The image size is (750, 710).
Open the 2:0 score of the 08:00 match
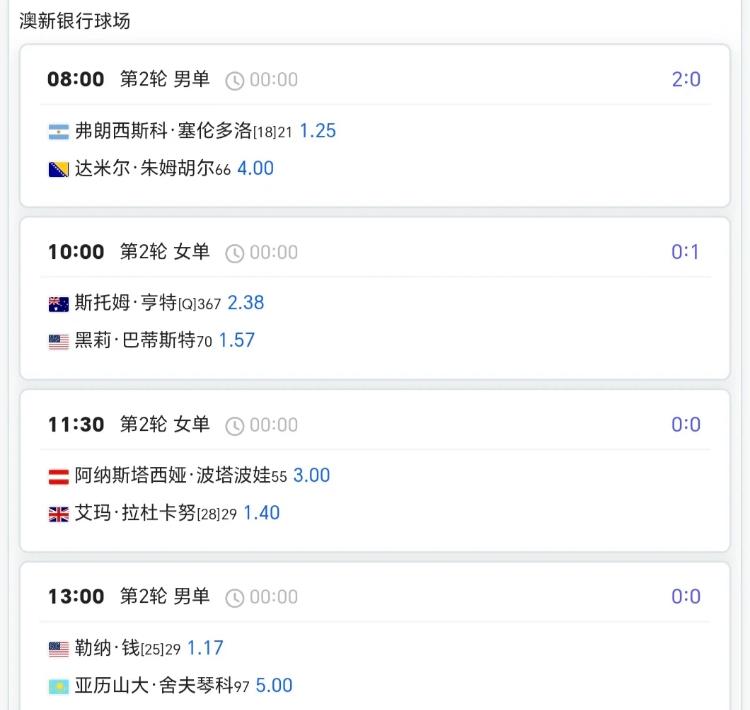(686, 79)
